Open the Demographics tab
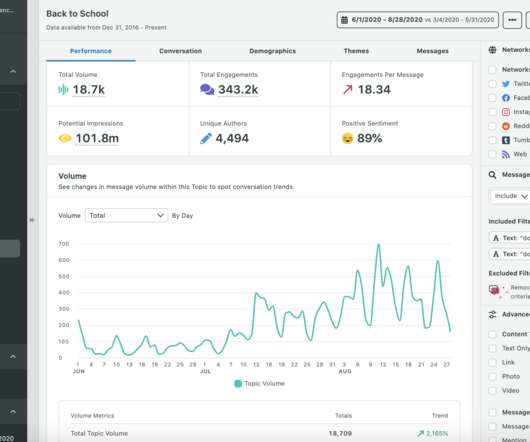The height and width of the screenshot is (442, 530). click(x=272, y=51)
